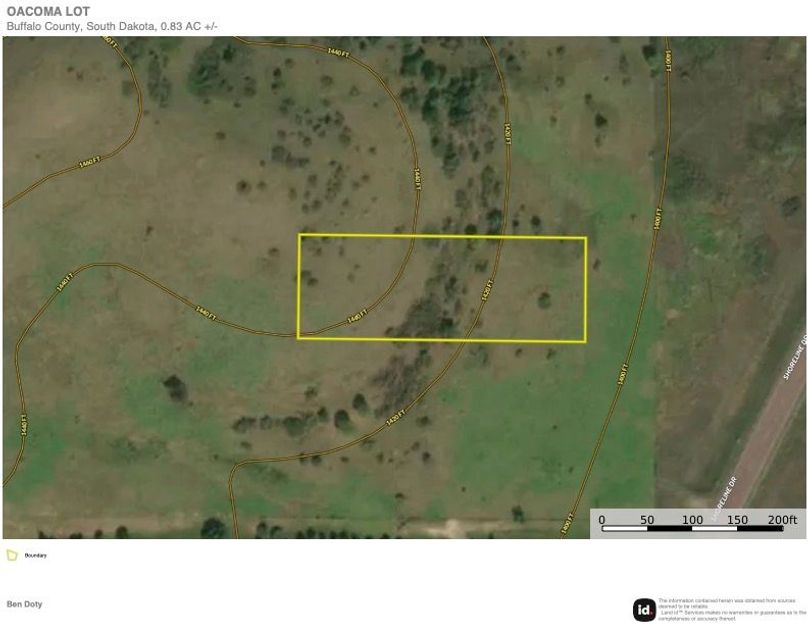Click the top-left corner of yellow boundary

[300, 236]
